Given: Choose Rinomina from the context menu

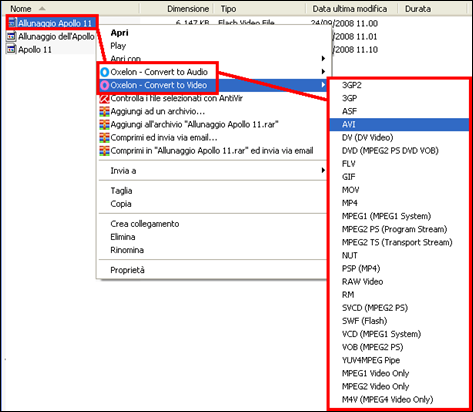Looking at the screenshot, I should pos(127,250).
